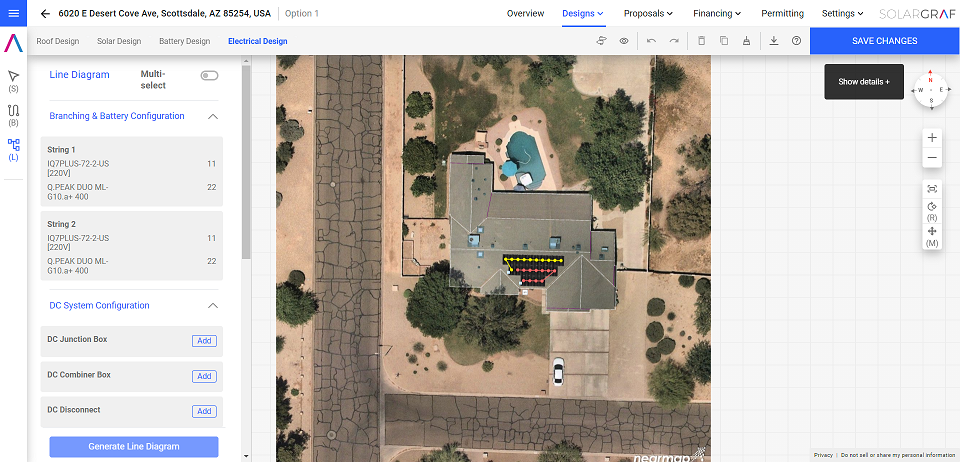Screen dimensions: 960x462
Task: Open the Financing dropdown menu
Action: coord(717,13)
